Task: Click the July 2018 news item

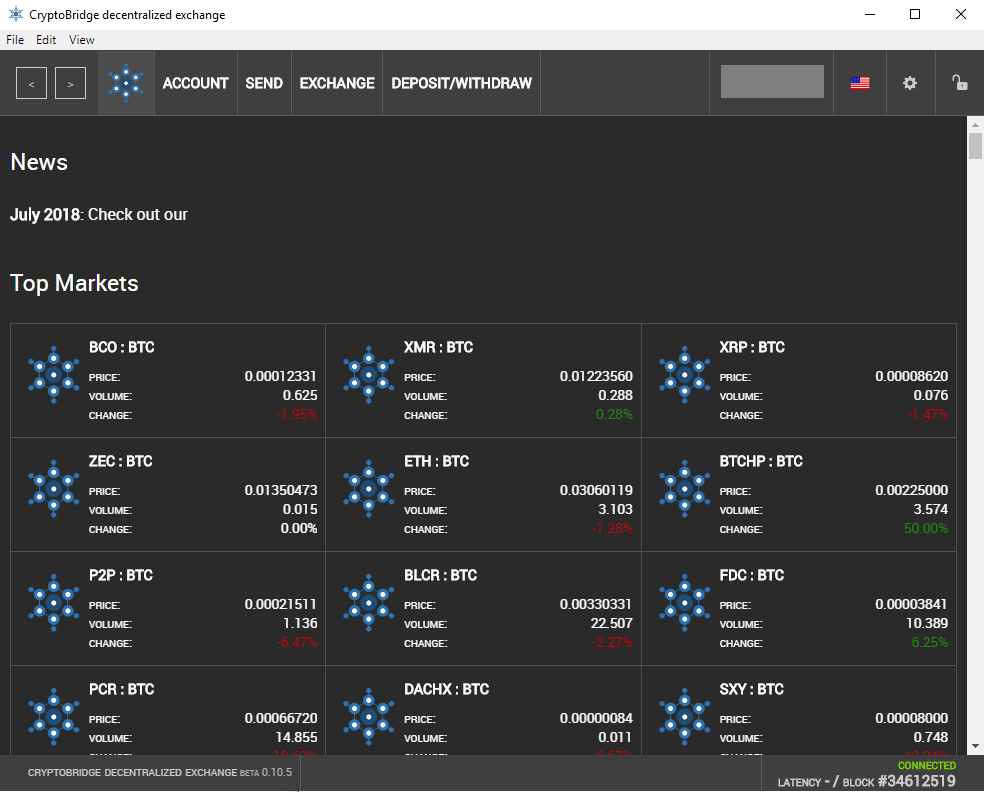Action: (99, 215)
